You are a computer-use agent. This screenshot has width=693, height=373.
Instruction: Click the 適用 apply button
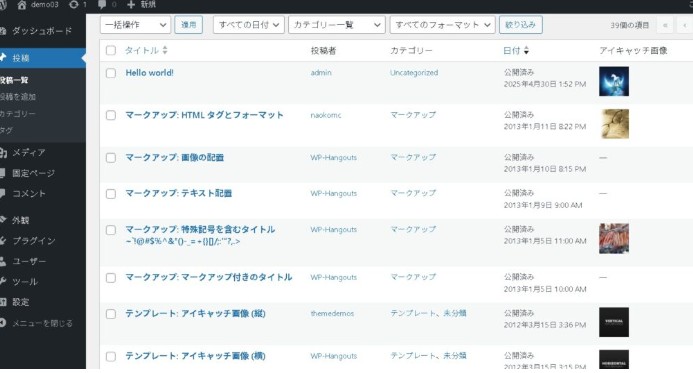pyautogui.click(x=189, y=25)
